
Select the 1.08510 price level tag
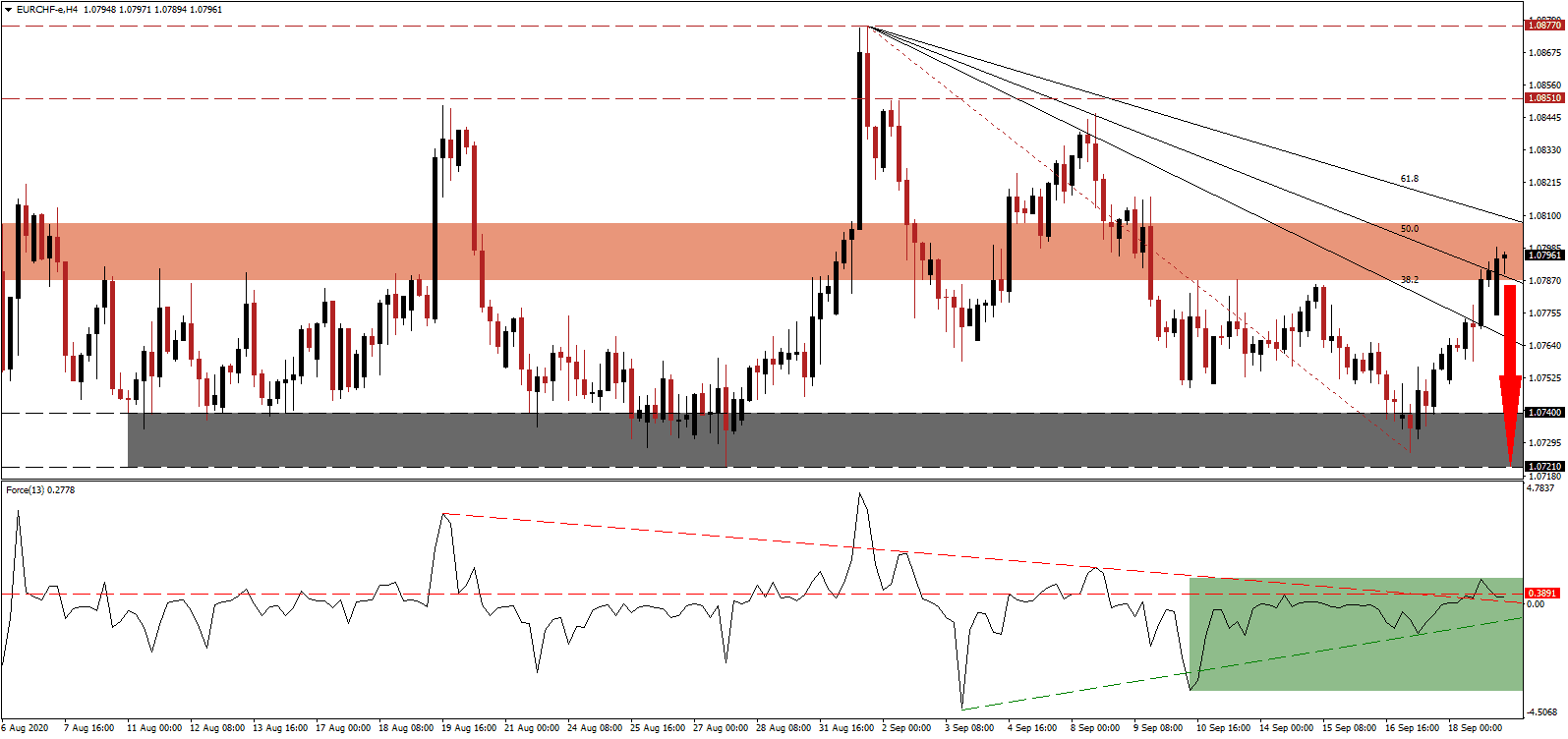(x=1543, y=98)
